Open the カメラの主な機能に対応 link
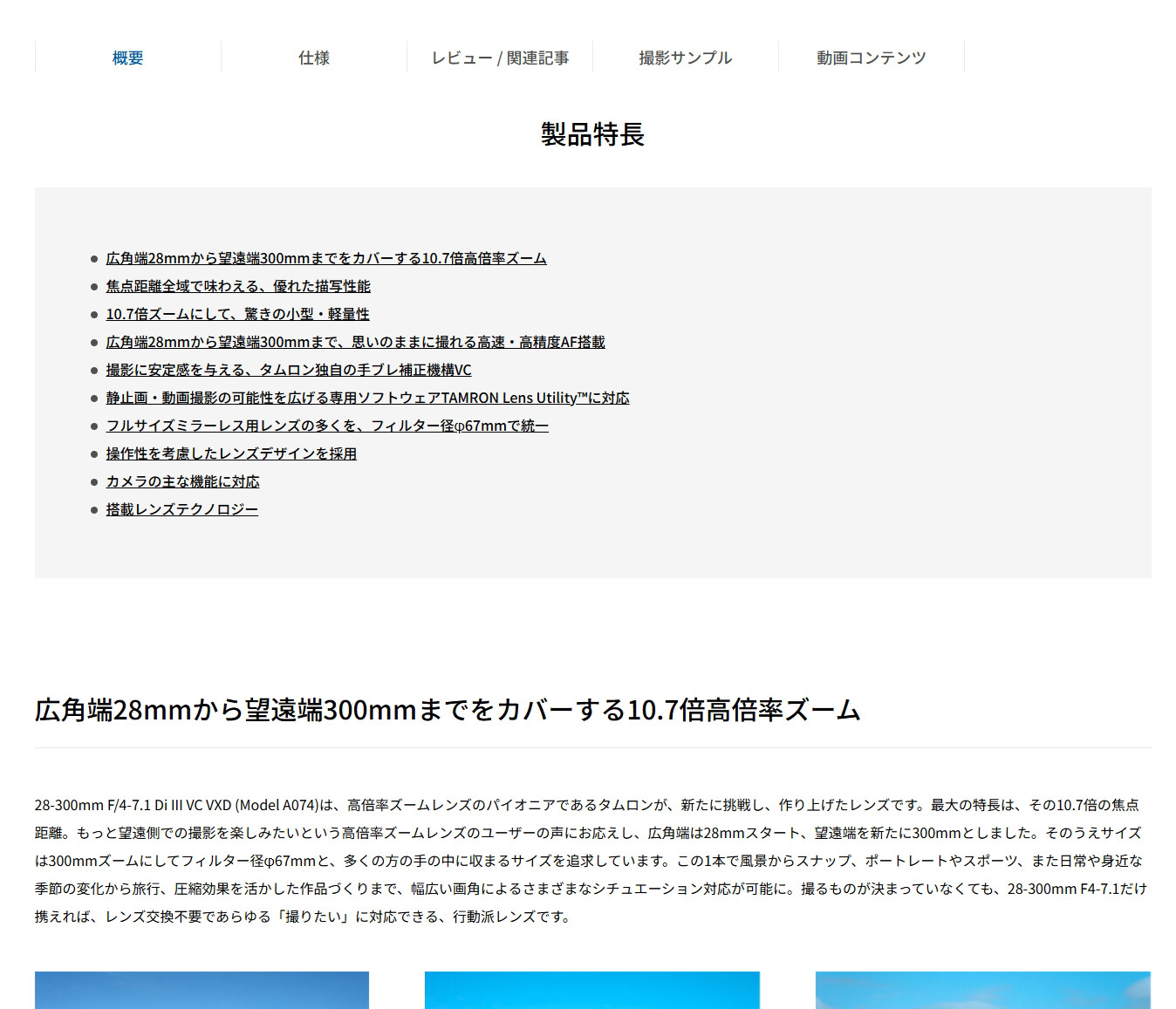The height and width of the screenshot is (1009, 1176). coord(183,481)
